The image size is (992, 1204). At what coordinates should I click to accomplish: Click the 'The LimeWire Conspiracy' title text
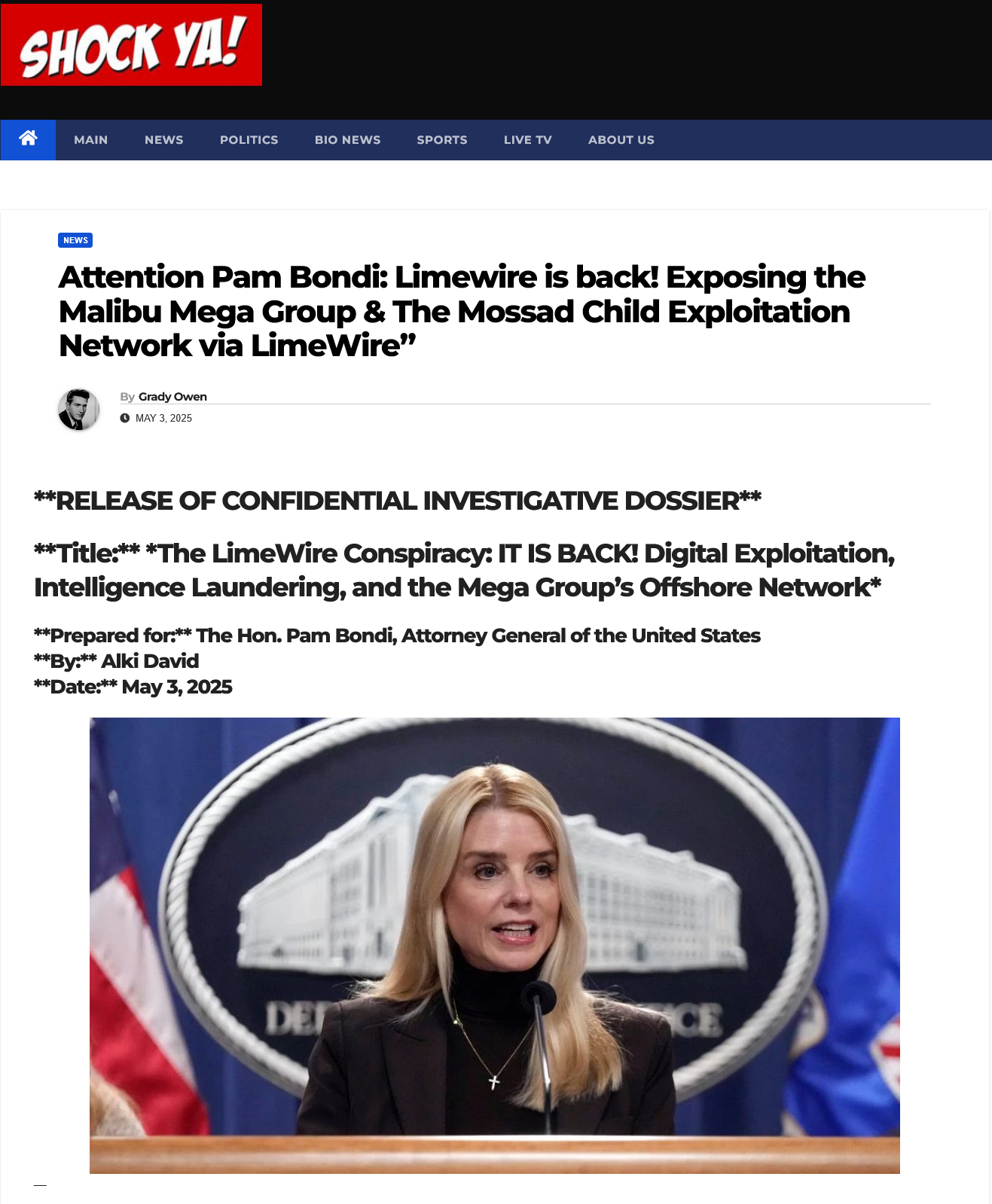(464, 570)
